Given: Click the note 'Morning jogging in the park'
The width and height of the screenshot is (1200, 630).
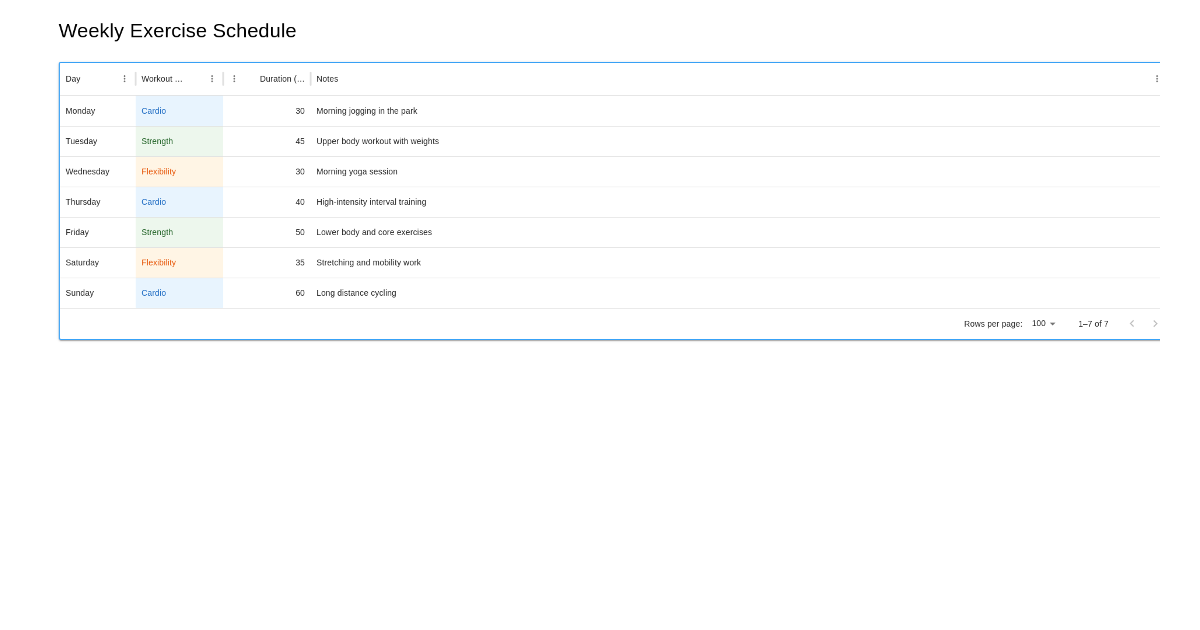Looking at the screenshot, I should (x=368, y=111).
